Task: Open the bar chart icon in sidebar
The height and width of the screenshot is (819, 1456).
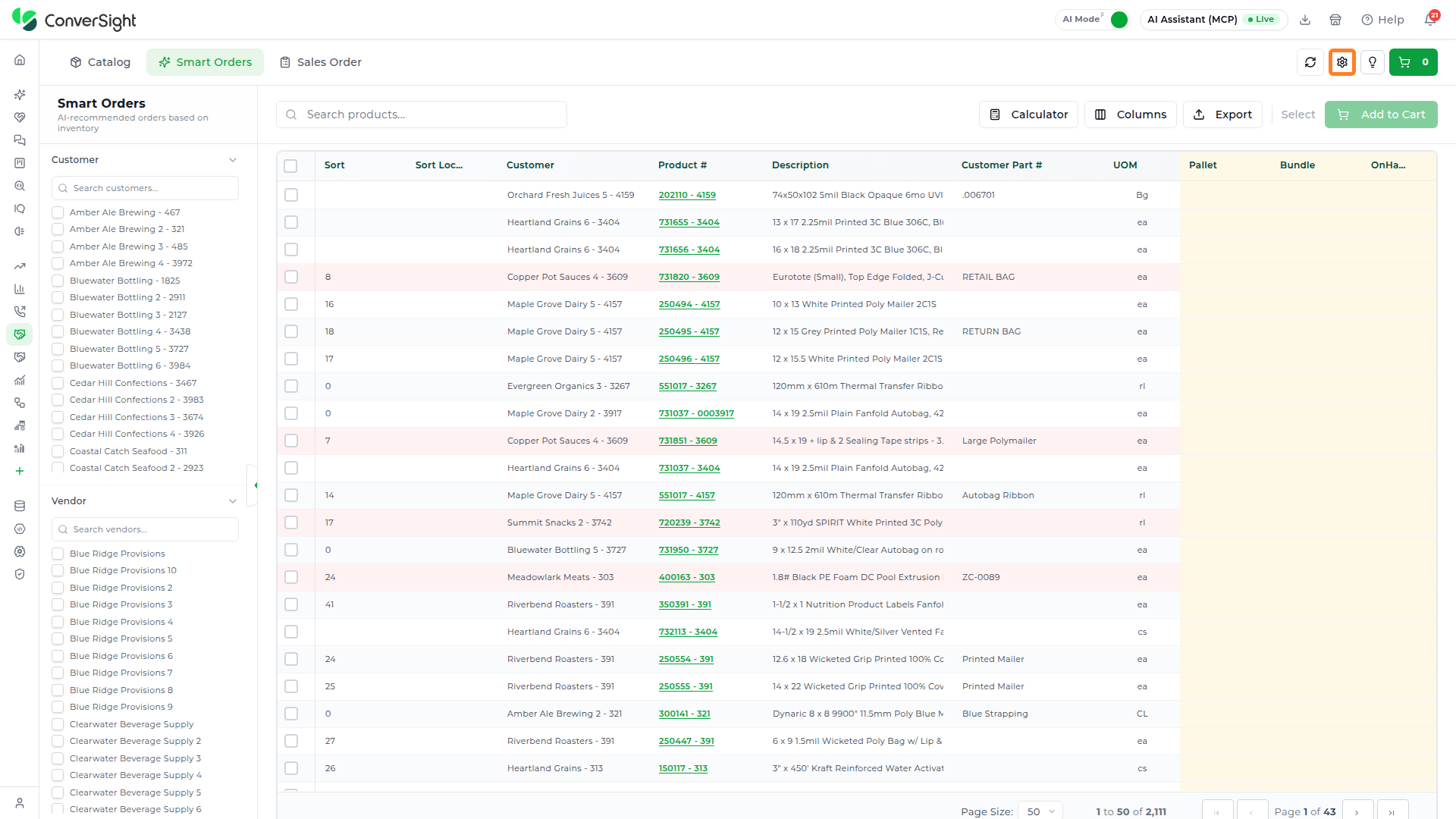Action: coord(20,289)
